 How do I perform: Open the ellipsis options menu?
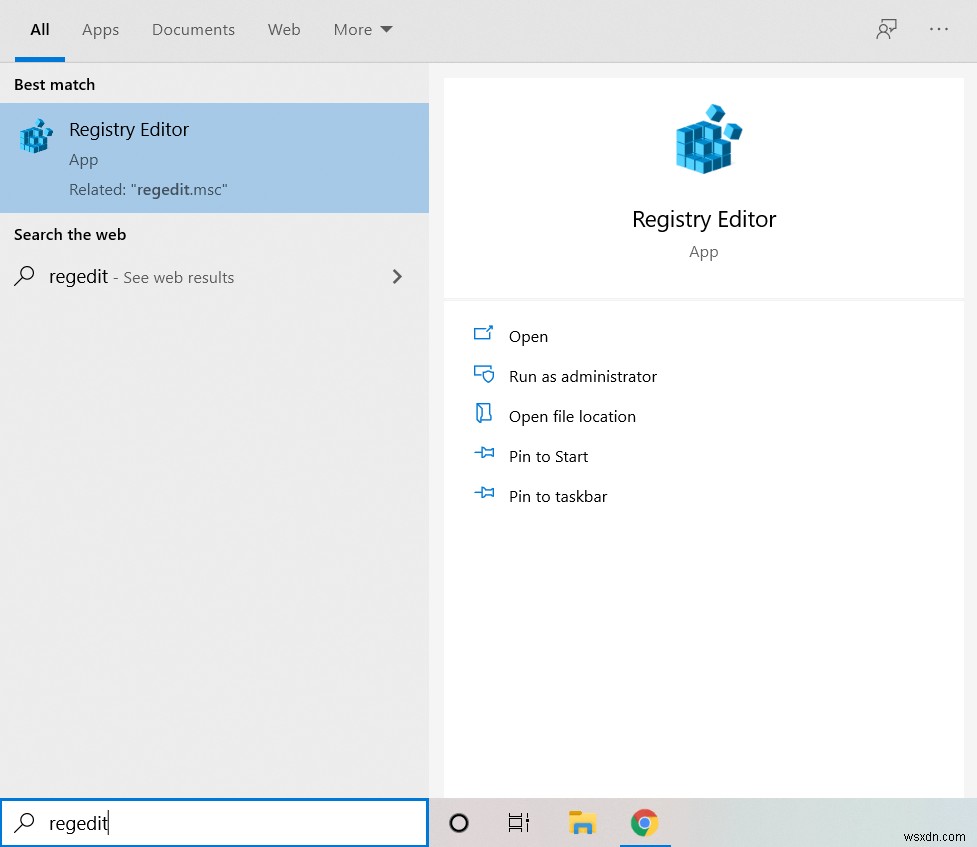(938, 29)
